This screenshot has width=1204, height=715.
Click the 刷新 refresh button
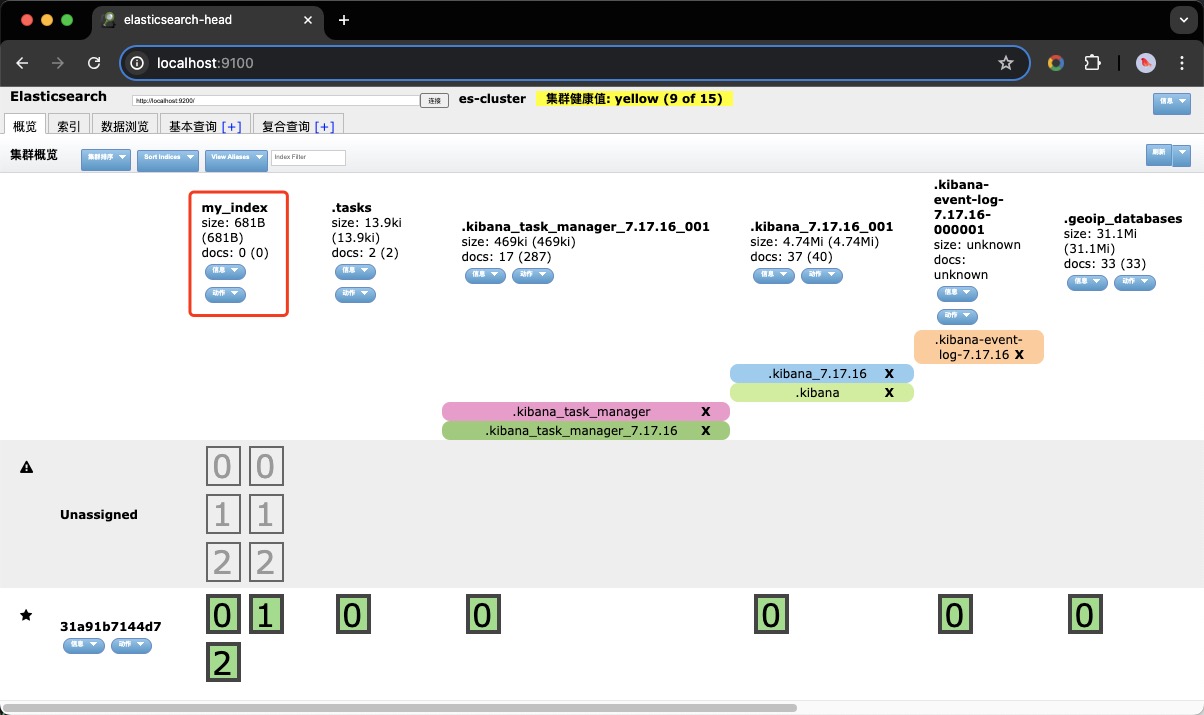(x=1158, y=154)
